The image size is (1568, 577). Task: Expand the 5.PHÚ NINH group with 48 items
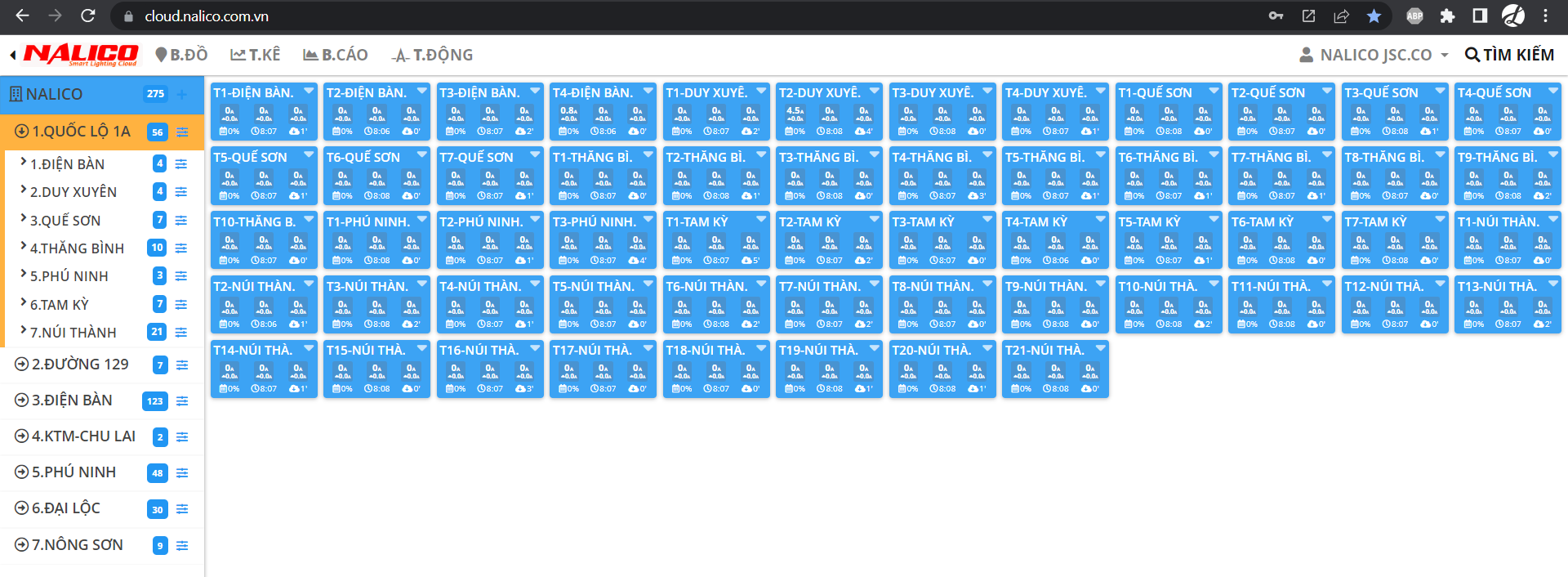click(22, 472)
